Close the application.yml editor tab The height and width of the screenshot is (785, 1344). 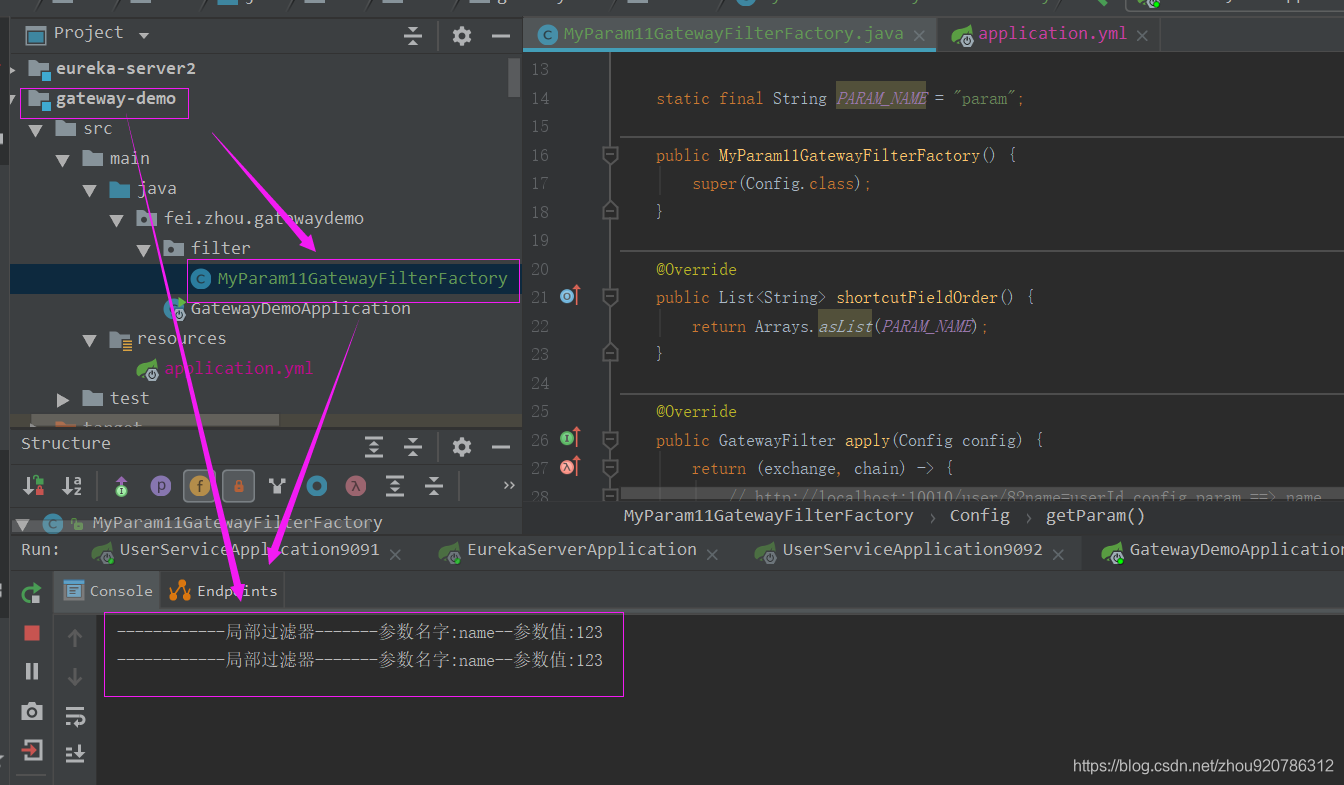point(1141,35)
